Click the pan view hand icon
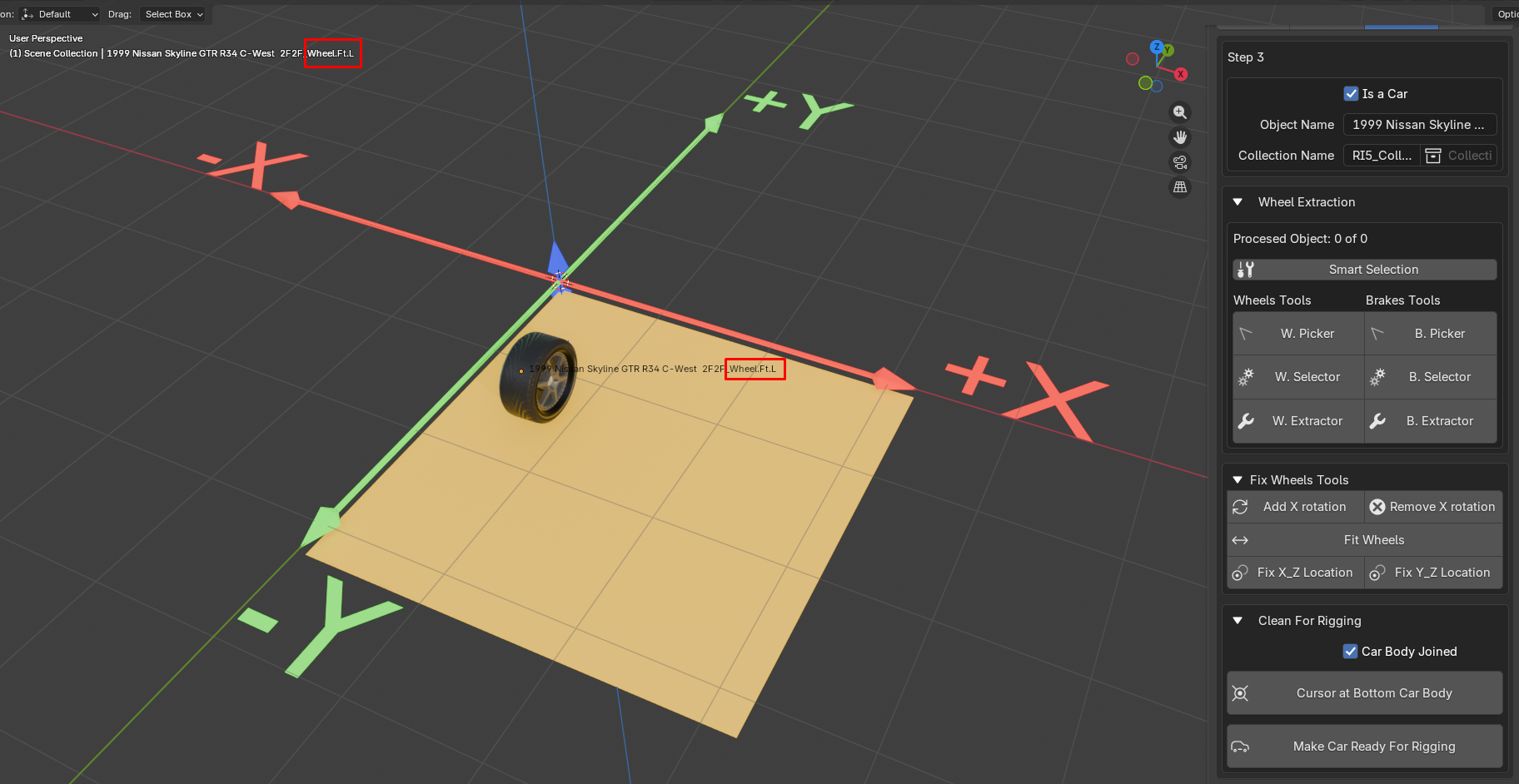This screenshot has width=1519, height=784. coord(1180,137)
